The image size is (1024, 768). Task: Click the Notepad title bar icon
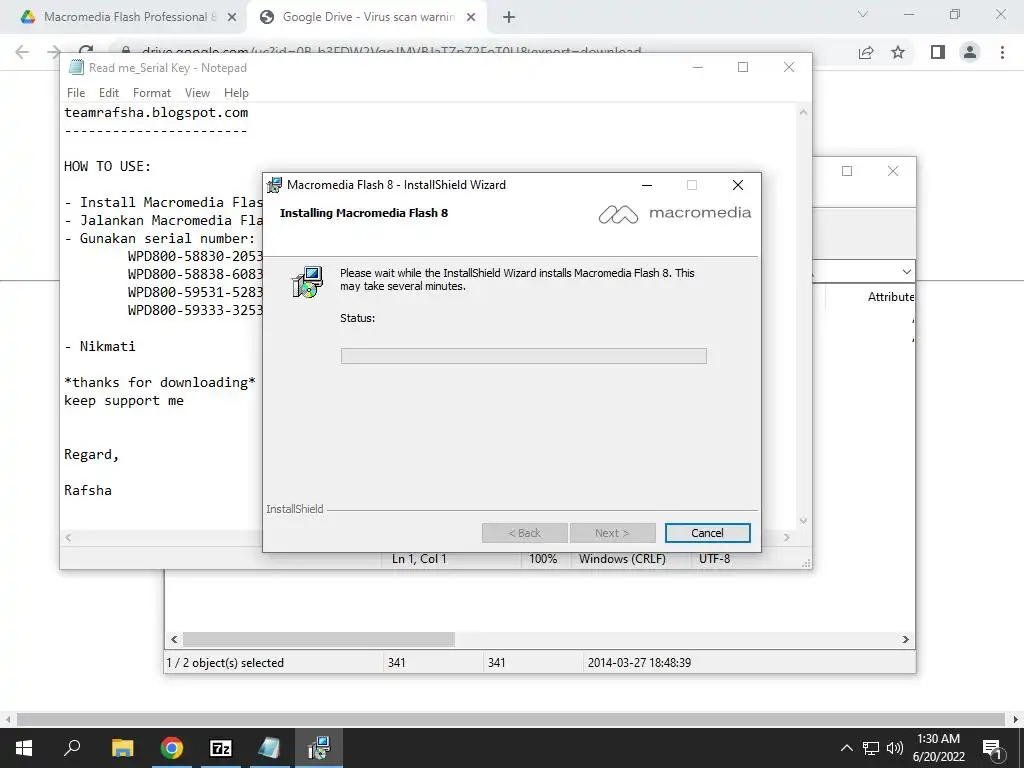click(x=76, y=67)
